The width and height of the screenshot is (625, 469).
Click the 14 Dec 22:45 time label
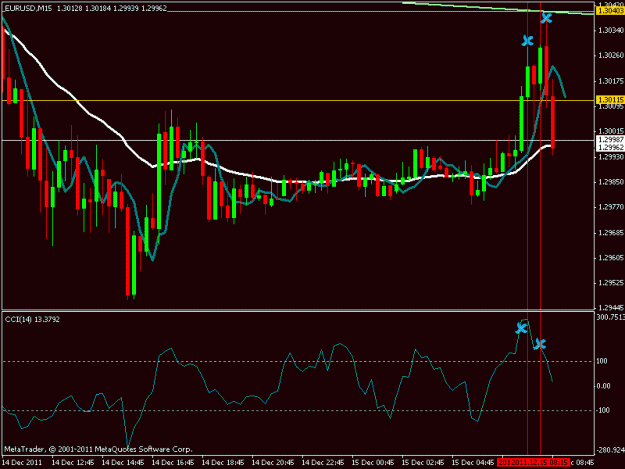click(x=323, y=463)
